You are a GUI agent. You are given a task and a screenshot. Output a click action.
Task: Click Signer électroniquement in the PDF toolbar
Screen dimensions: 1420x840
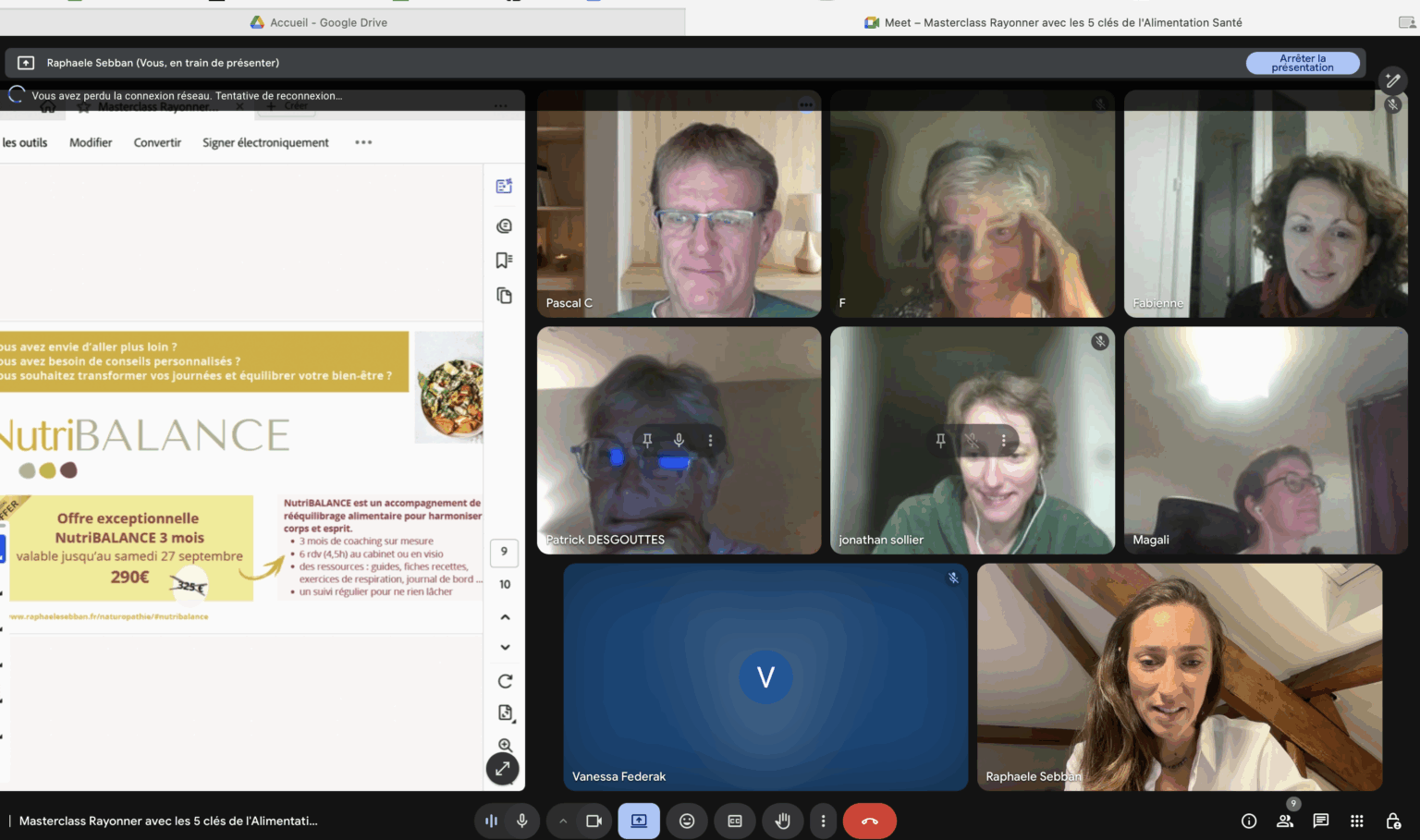pos(265,142)
